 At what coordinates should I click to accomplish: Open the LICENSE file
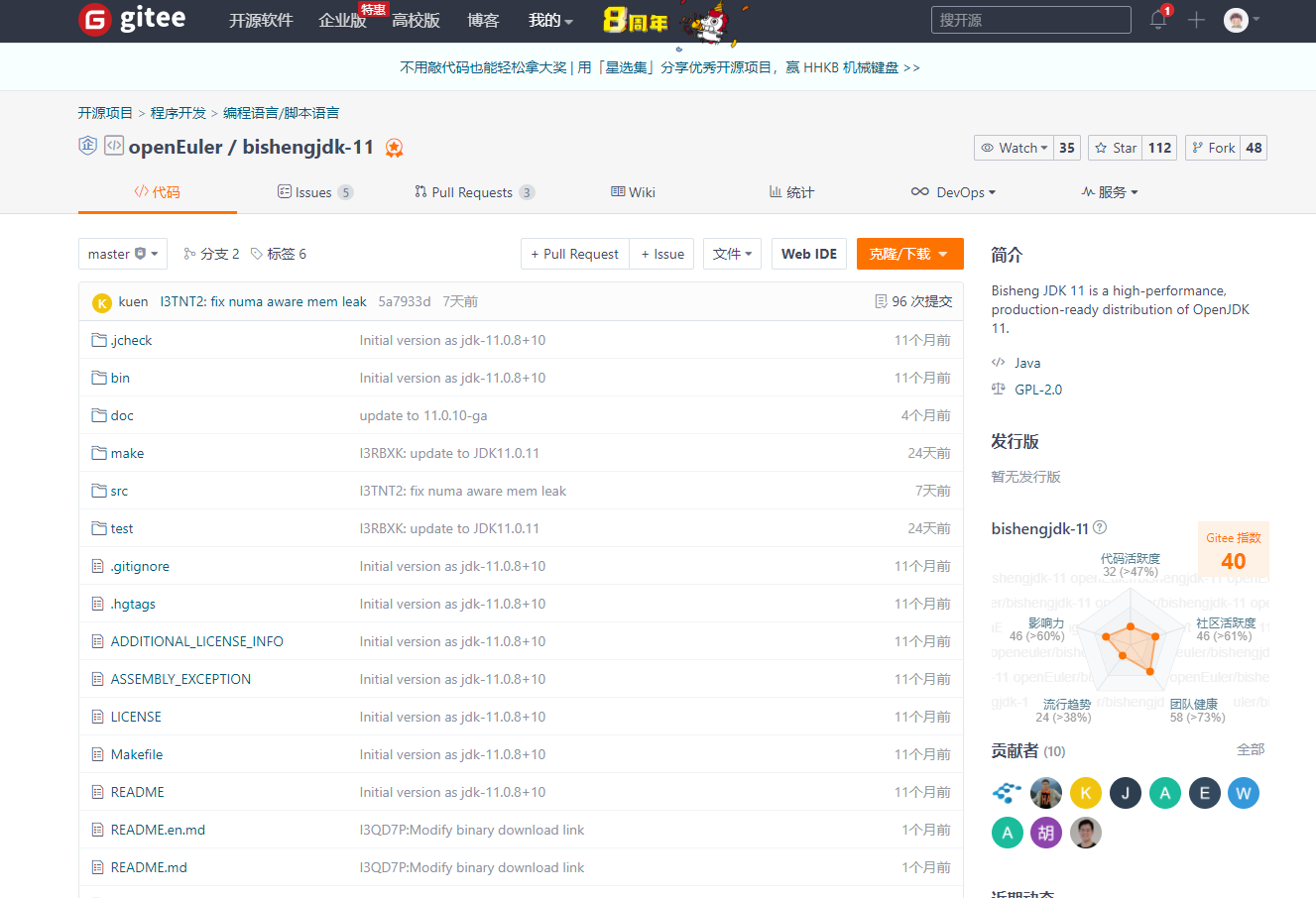(136, 717)
